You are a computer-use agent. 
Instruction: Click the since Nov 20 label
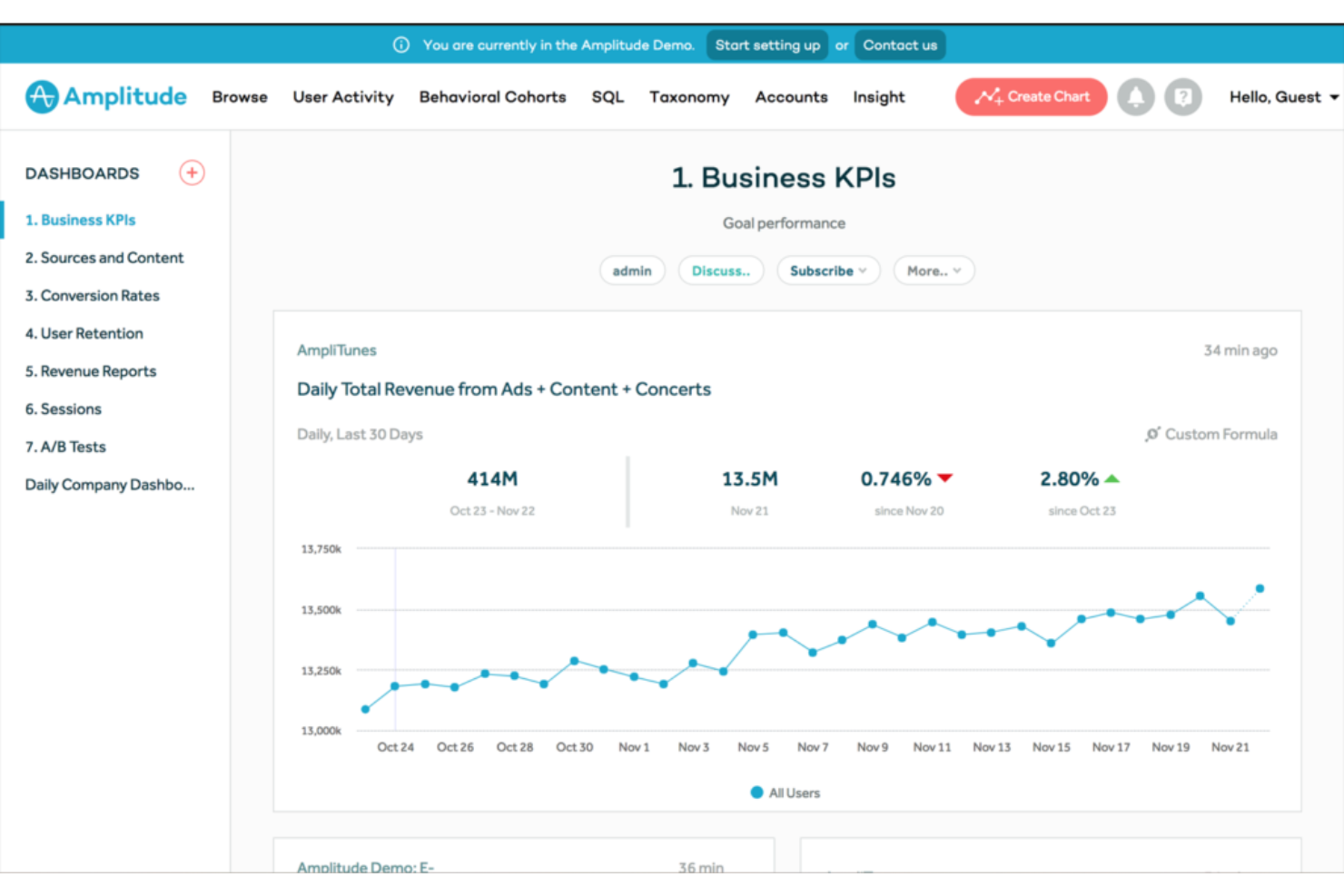tap(909, 511)
